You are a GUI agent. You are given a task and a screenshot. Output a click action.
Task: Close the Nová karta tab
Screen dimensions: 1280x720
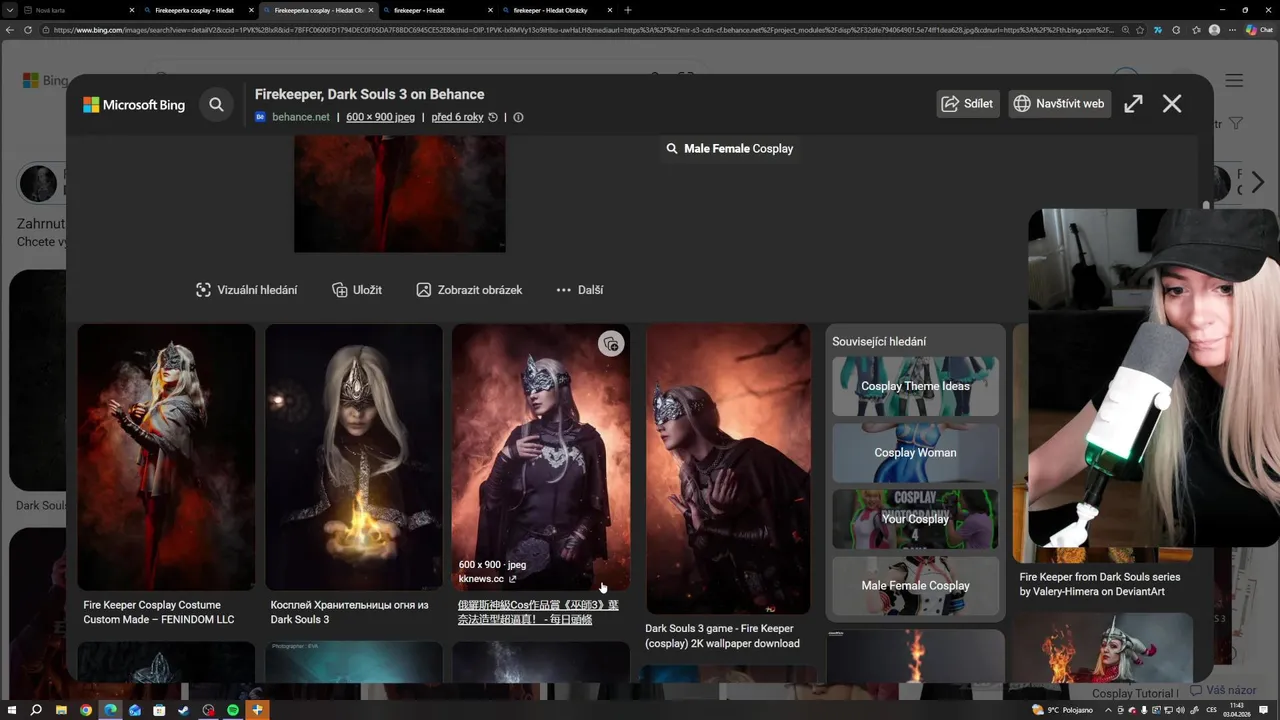pyautogui.click(x=131, y=10)
